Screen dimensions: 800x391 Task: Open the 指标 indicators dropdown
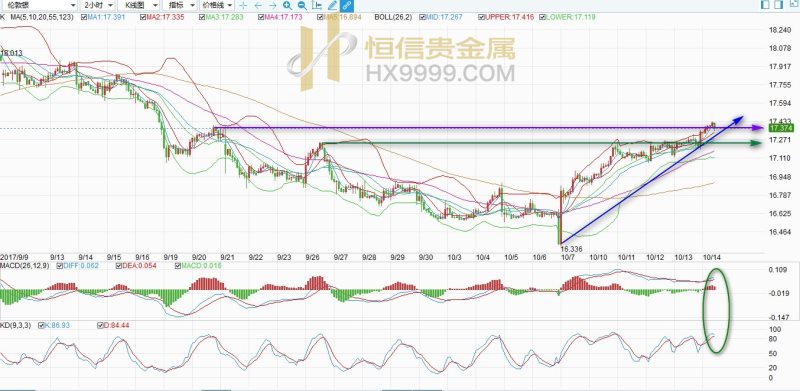(x=179, y=6)
